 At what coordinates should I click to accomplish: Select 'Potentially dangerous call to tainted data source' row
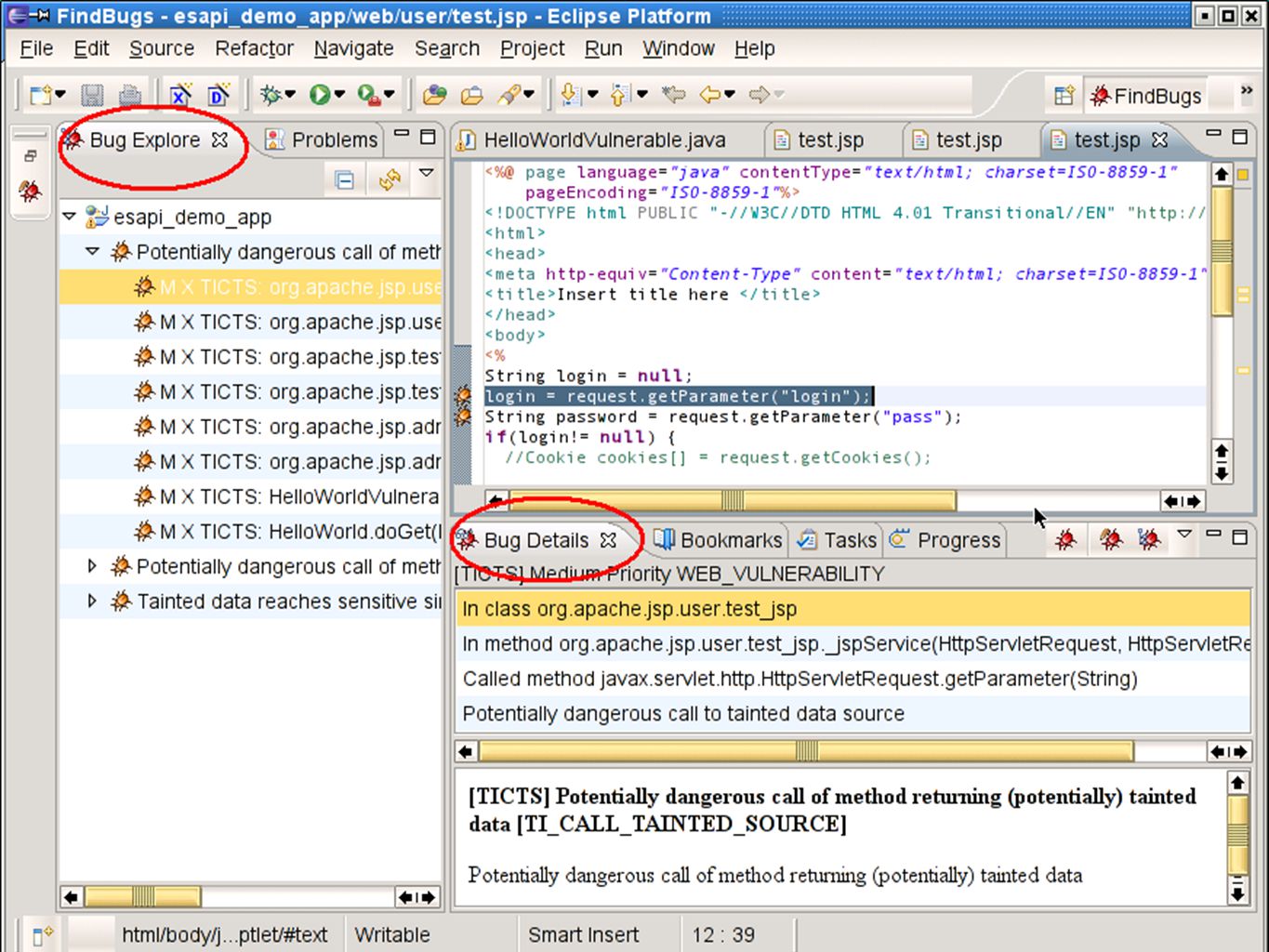pyautogui.click(x=853, y=714)
